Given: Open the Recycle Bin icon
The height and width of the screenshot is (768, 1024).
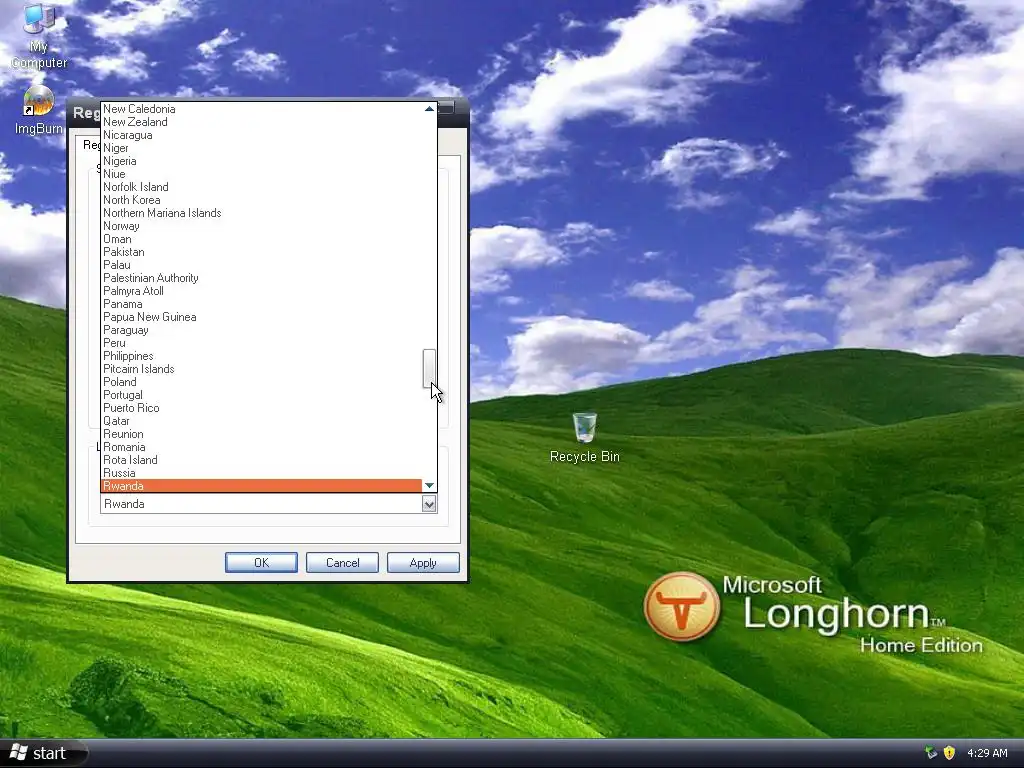Looking at the screenshot, I should click(x=584, y=438).
